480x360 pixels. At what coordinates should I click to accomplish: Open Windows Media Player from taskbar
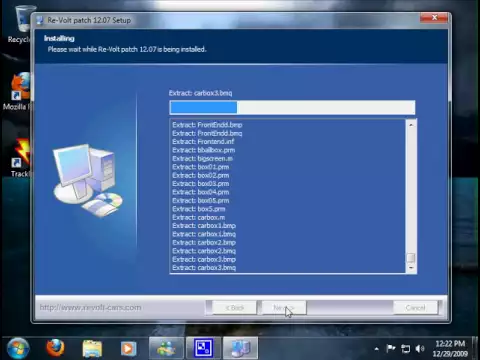(128, 349)
